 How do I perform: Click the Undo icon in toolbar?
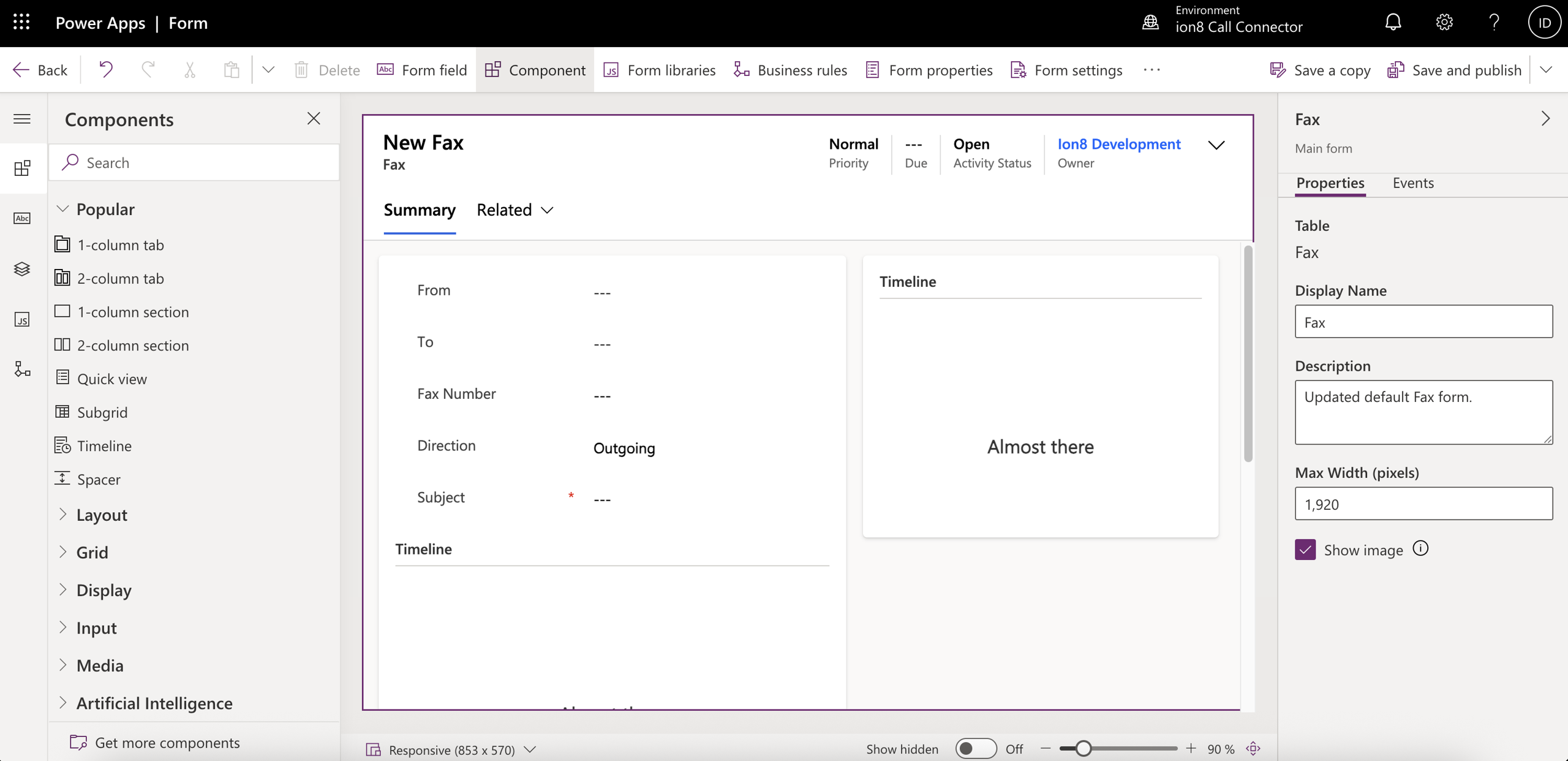(105, 69)
